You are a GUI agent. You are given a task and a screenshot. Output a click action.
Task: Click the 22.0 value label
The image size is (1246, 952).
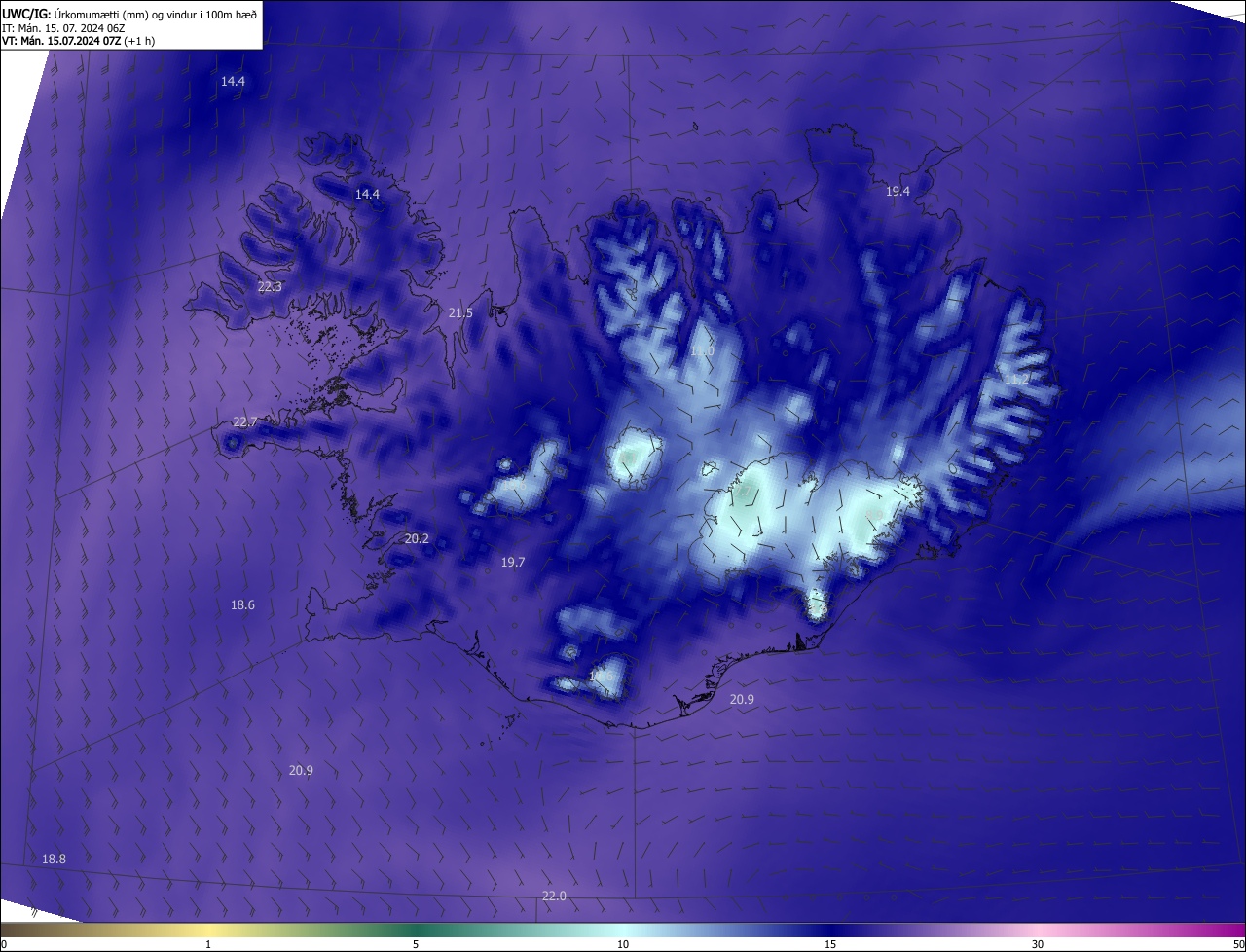pyautogui.click(x=554, y=896)
